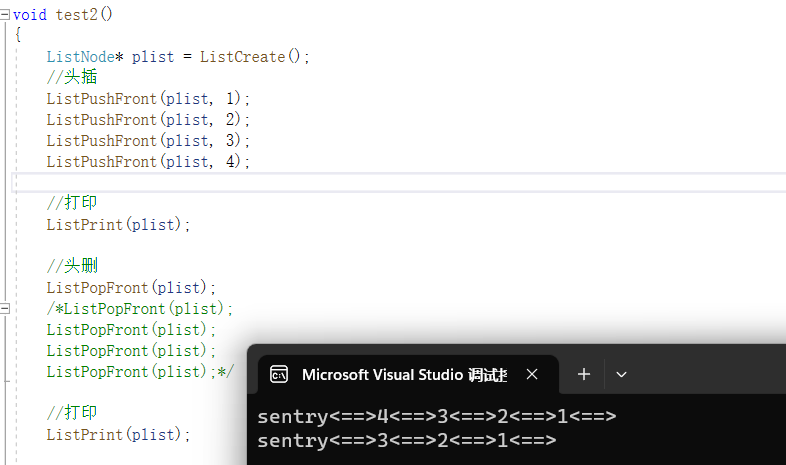Click ListPushFront(plist, 4) line

pos(148,162)
